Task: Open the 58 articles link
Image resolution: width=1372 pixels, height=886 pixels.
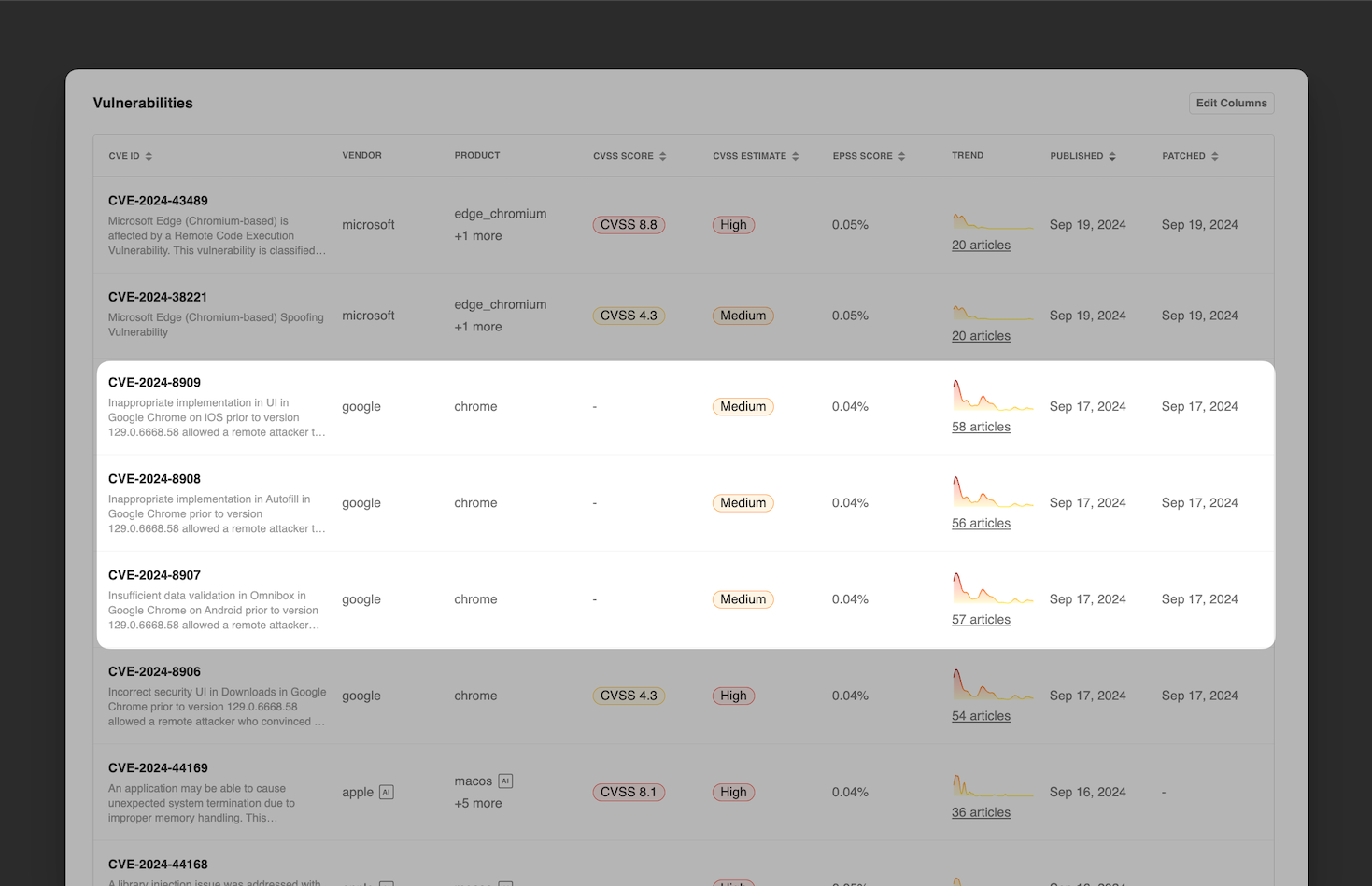Action: pyautogui.click(x=981, y=427)
